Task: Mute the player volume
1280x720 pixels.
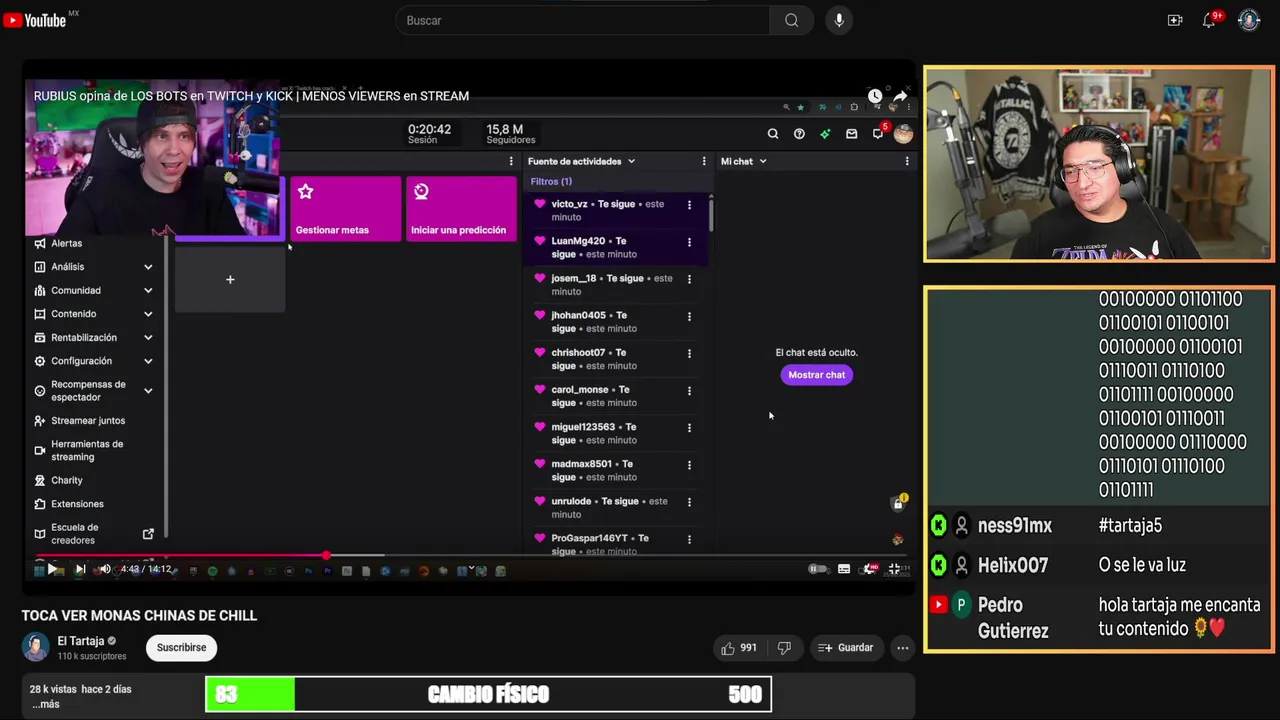Action: (105, 569)
